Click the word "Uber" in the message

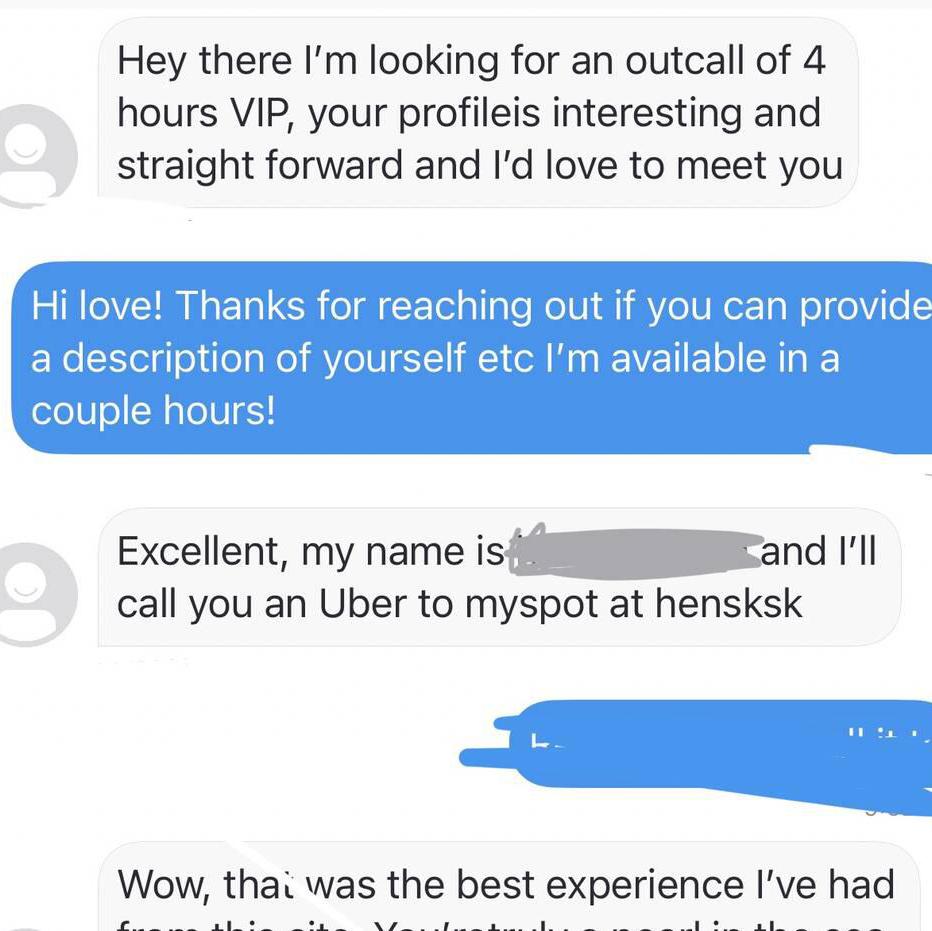pyautogui.click(x=363, y=603)
